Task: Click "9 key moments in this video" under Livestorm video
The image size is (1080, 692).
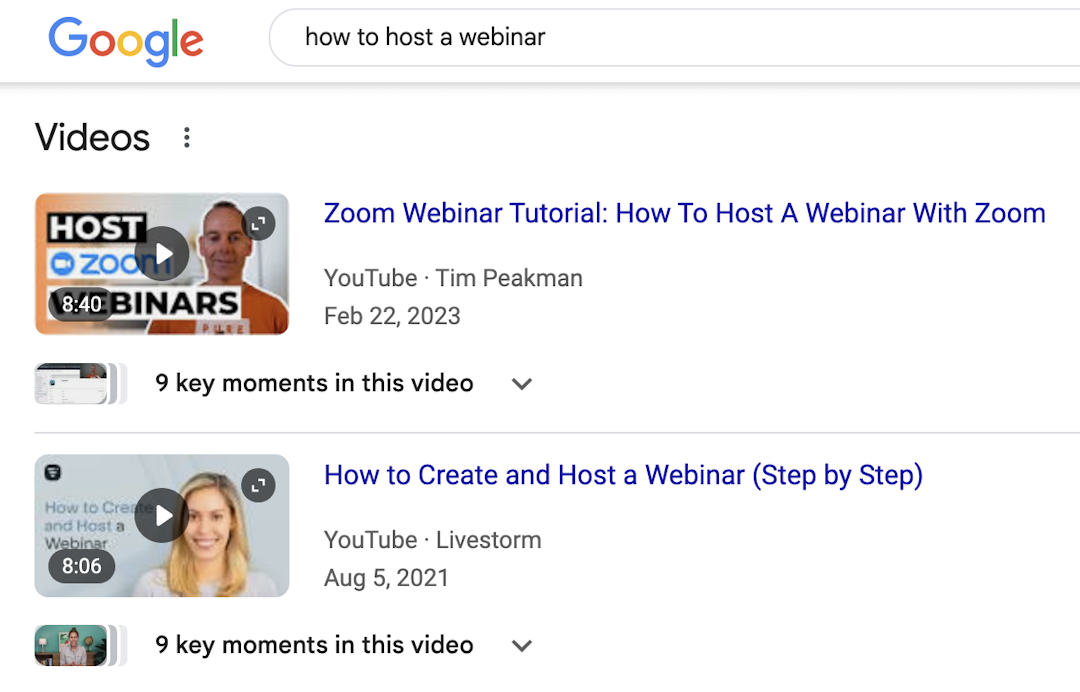Action: coord(314,645)
